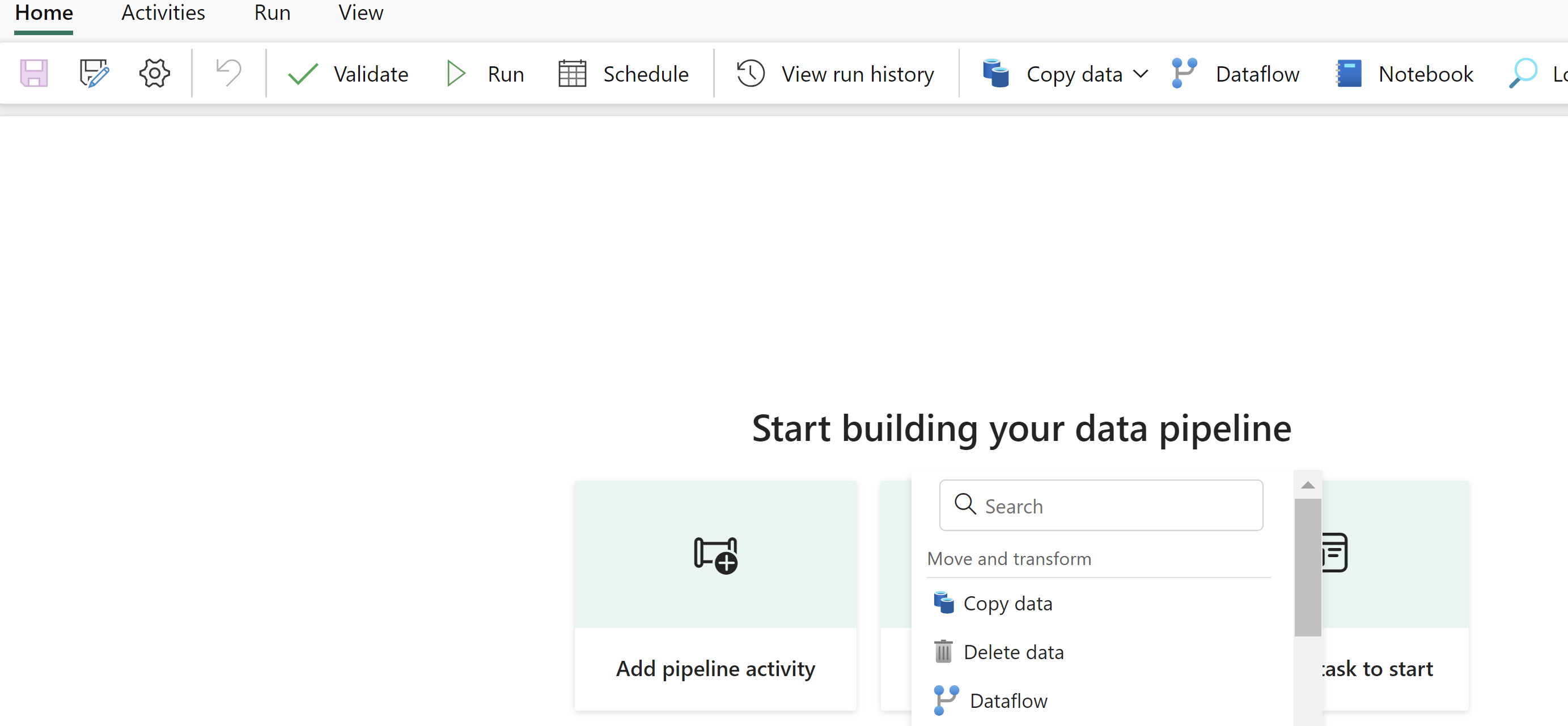The height and width of the screenshot is (726, 1568).
Task: Click the Undo arrow icon
Action: pos(228,73)
